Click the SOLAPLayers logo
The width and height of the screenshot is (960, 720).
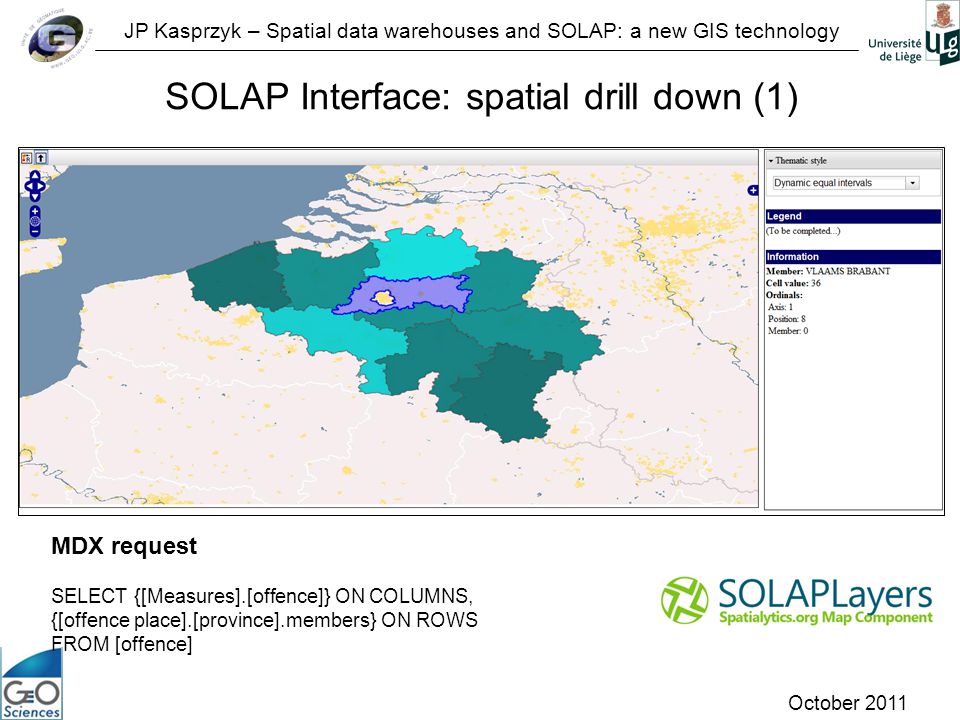[x=797, y=600]
